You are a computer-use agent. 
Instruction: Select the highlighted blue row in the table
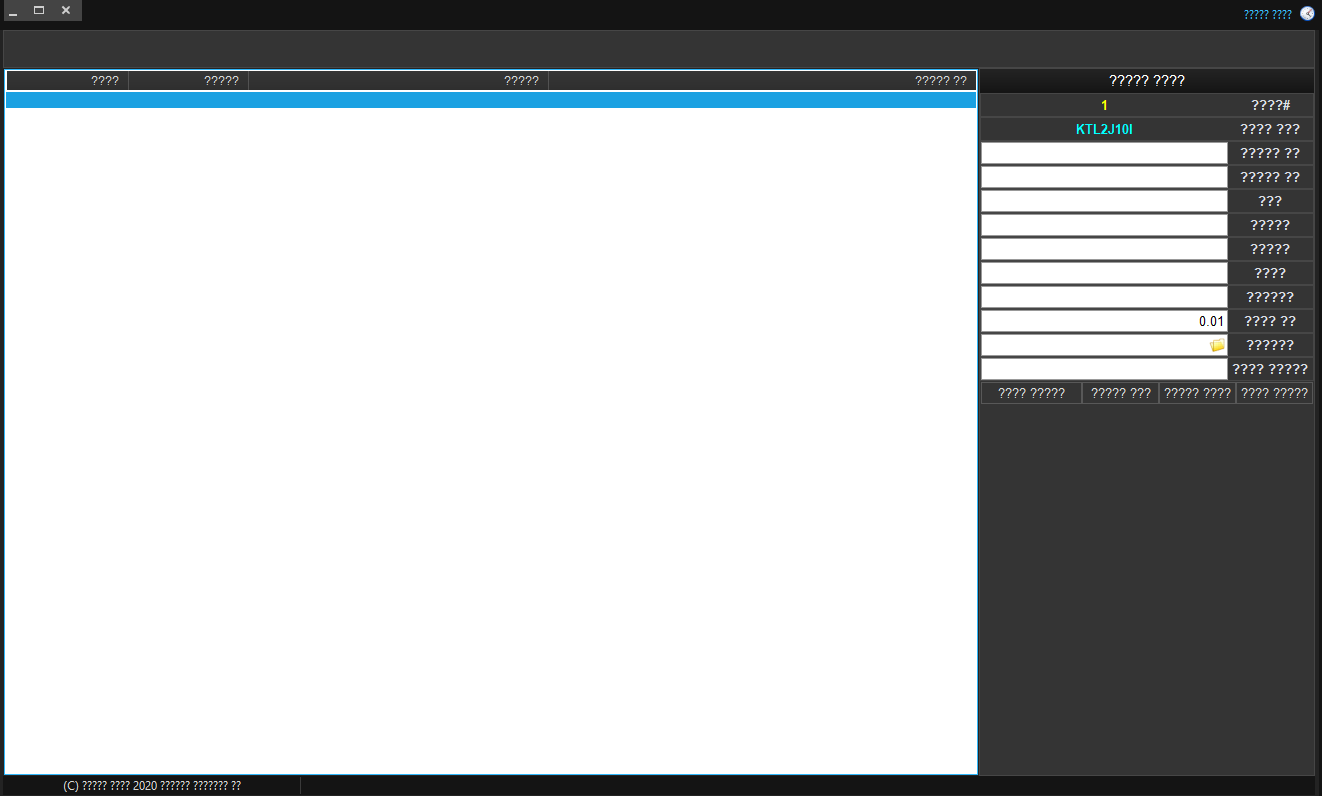[491, 100]
